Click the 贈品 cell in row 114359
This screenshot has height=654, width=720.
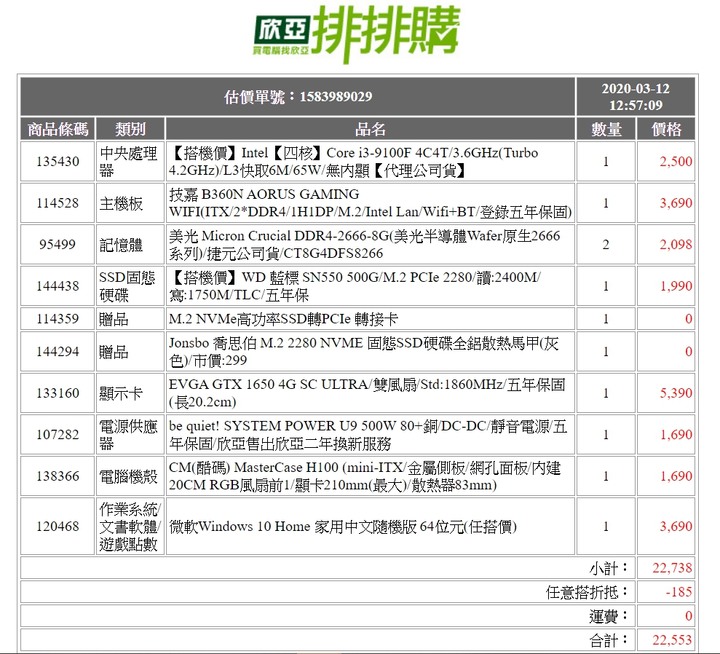[x=130, y=319]
